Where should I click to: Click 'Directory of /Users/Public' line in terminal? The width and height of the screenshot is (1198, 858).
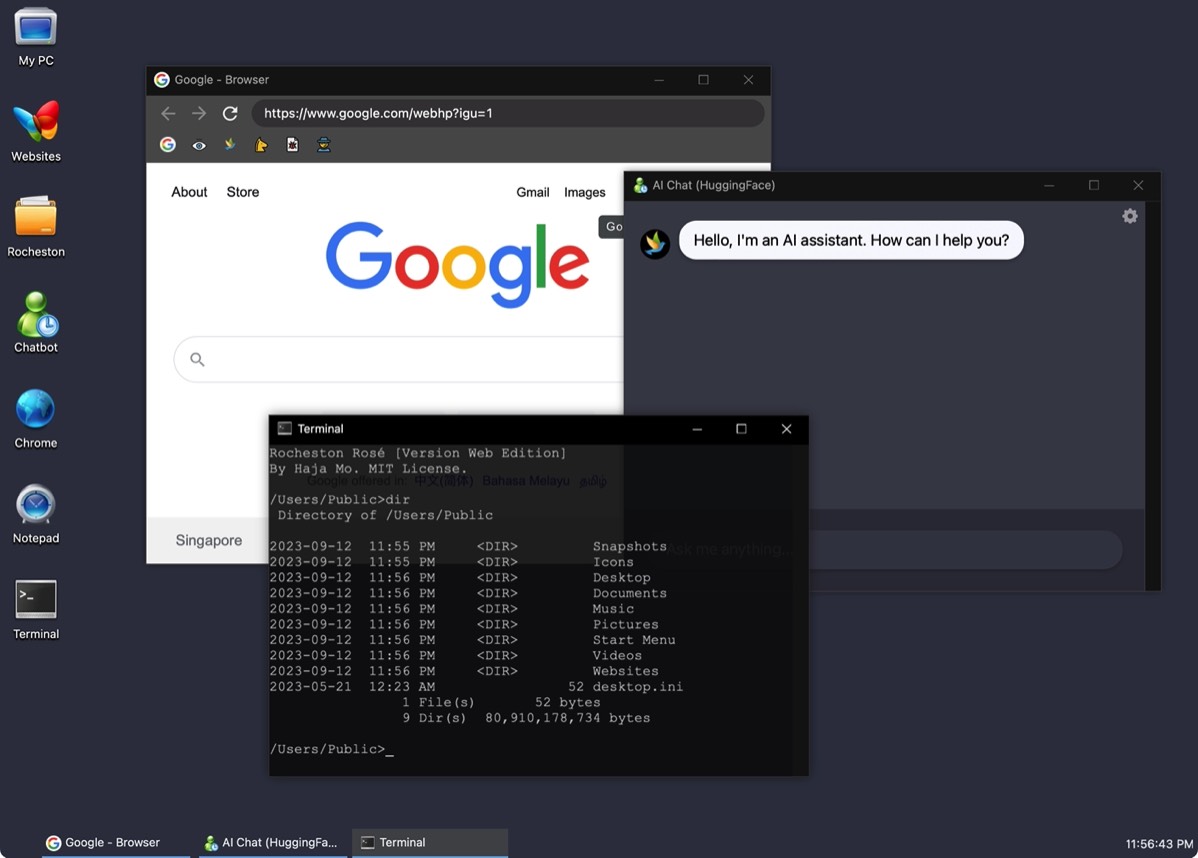click(385, 515)
